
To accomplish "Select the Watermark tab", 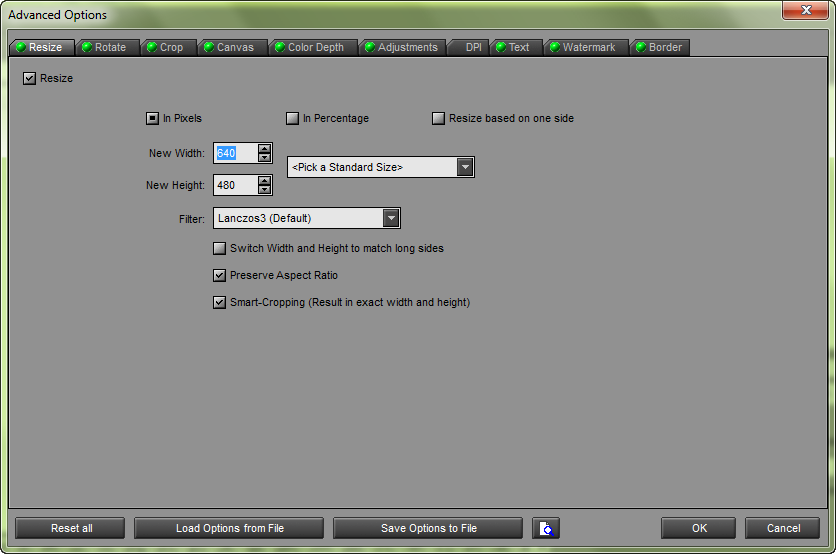I will click(585, 47).
